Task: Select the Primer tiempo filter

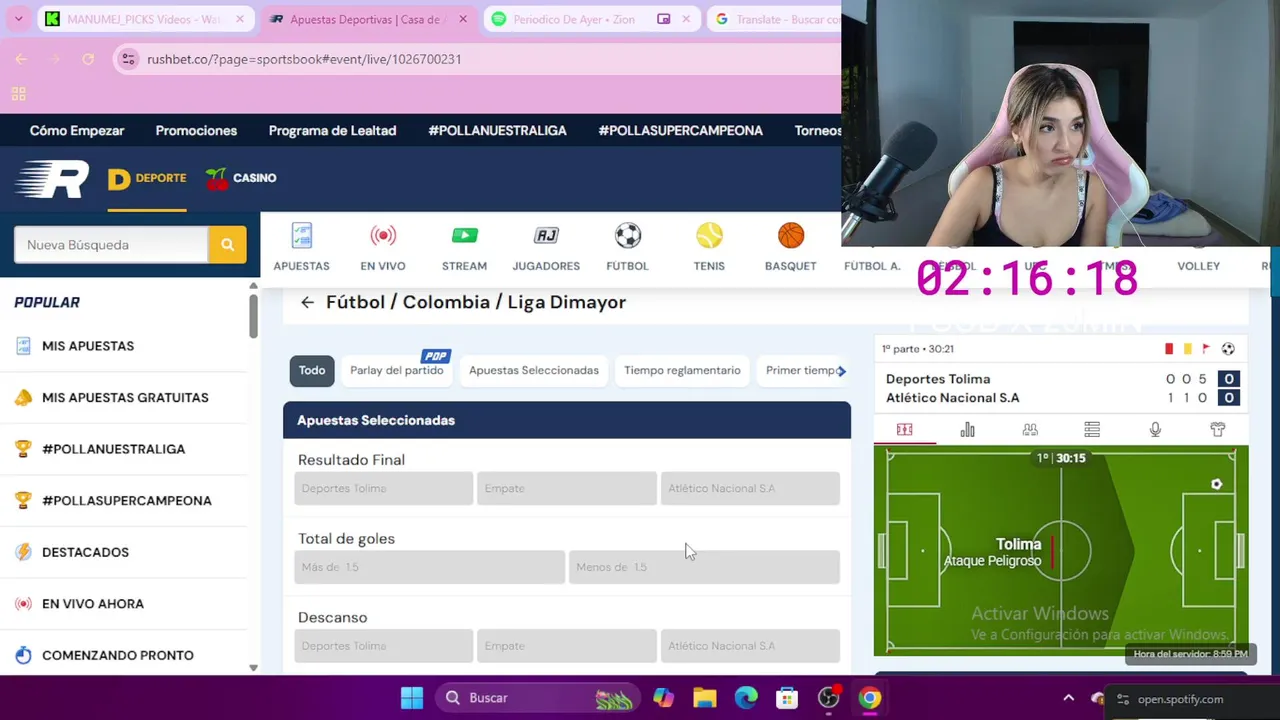Action: pyautogui.click(x=800, y=370)
